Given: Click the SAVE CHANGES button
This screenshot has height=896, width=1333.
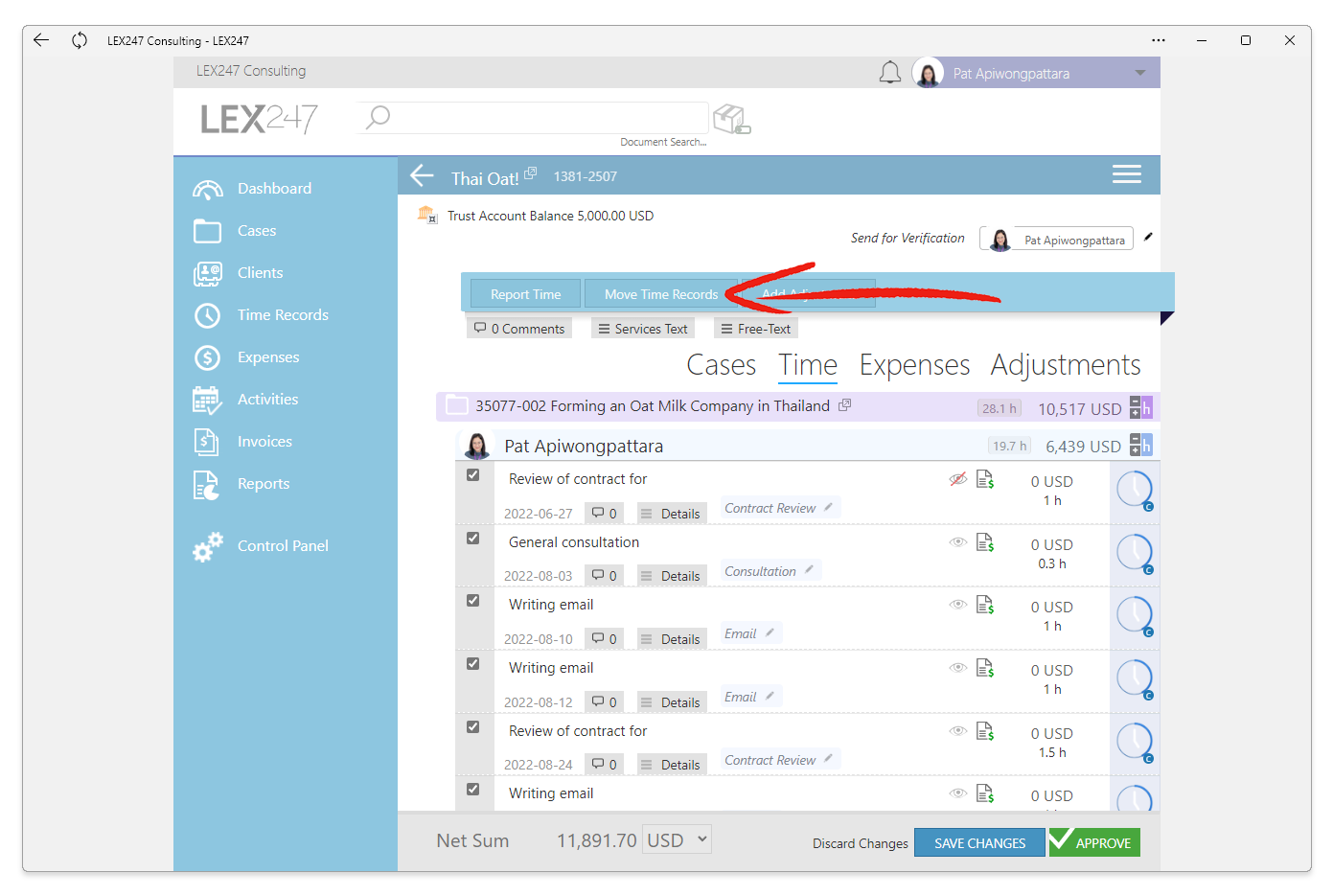Looking at the screenshot, I should coord(979,843).
